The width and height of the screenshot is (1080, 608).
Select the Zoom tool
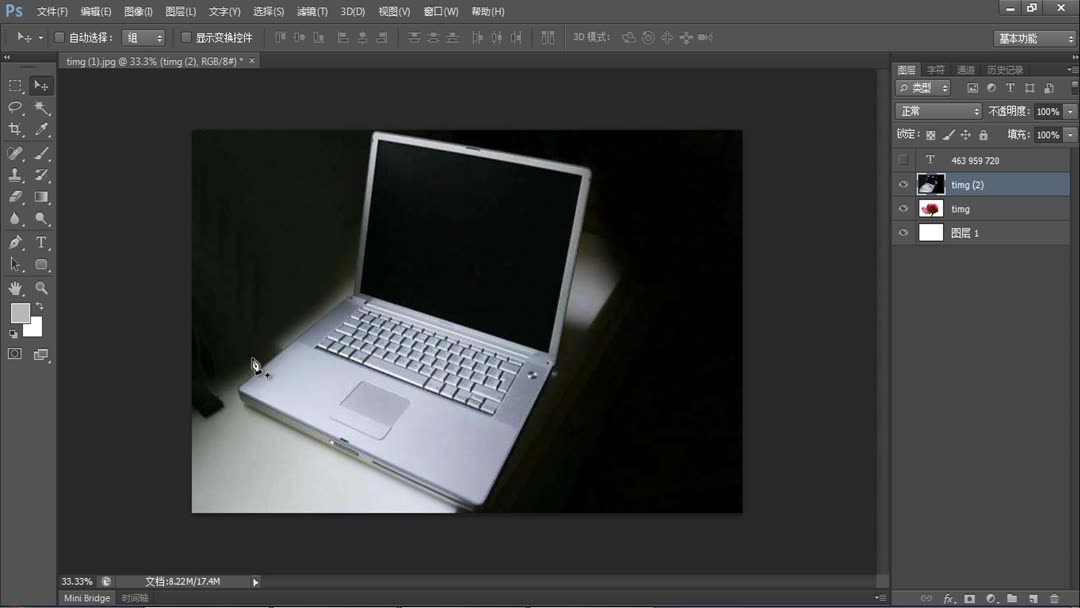(40, 288)
